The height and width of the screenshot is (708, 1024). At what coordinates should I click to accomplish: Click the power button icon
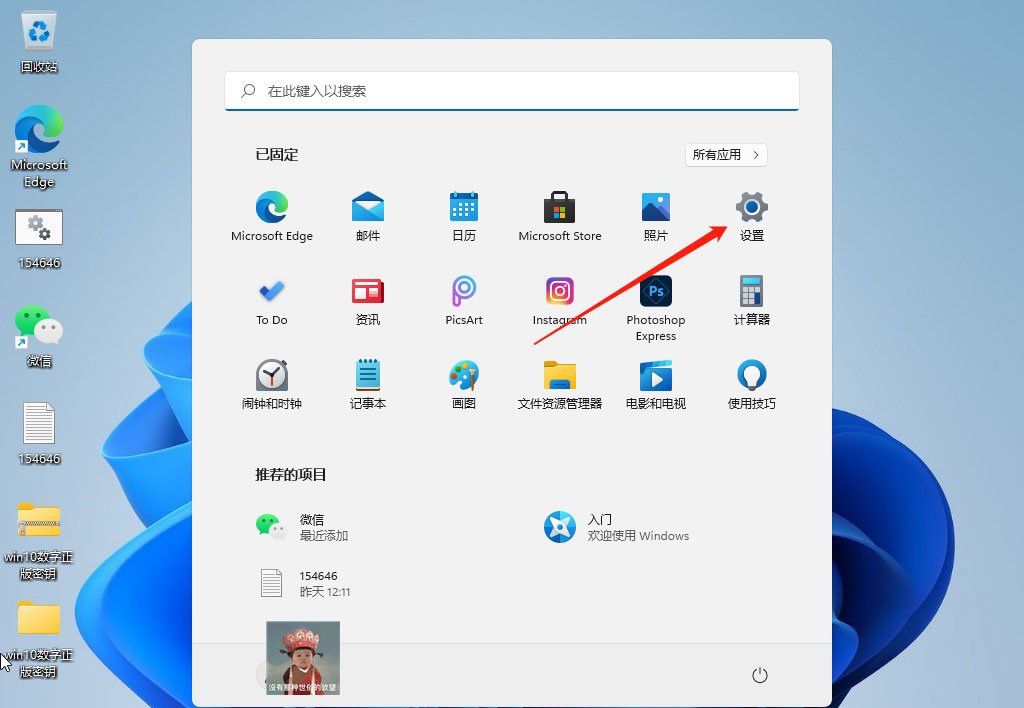point(760,675)
